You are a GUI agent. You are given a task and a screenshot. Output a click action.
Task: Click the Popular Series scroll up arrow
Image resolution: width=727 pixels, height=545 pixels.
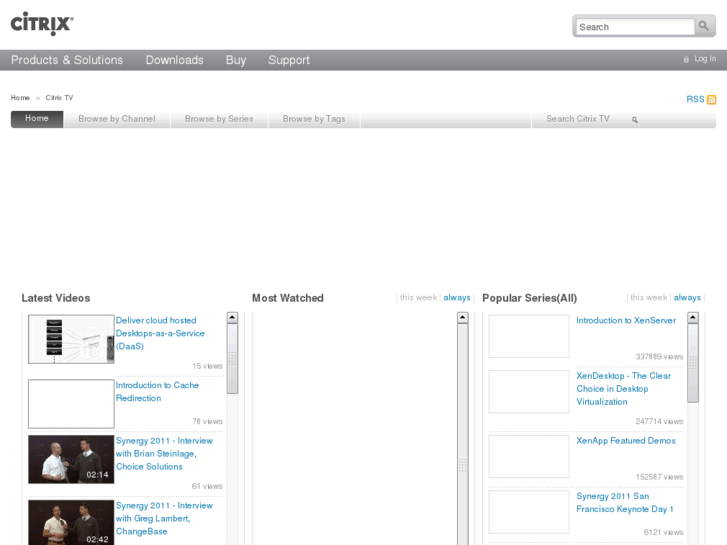(x=693, y=317)
